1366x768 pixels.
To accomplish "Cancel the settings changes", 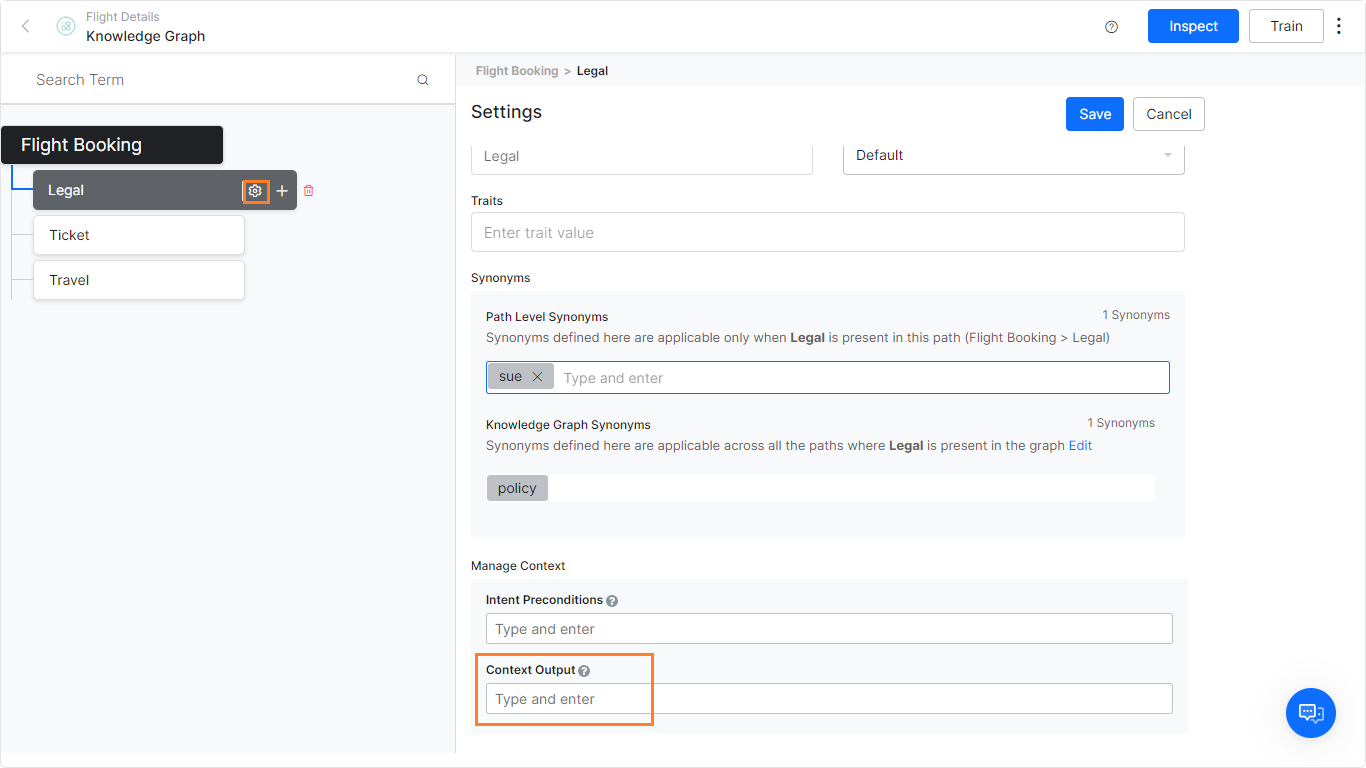I will [x=1168, y=114].
